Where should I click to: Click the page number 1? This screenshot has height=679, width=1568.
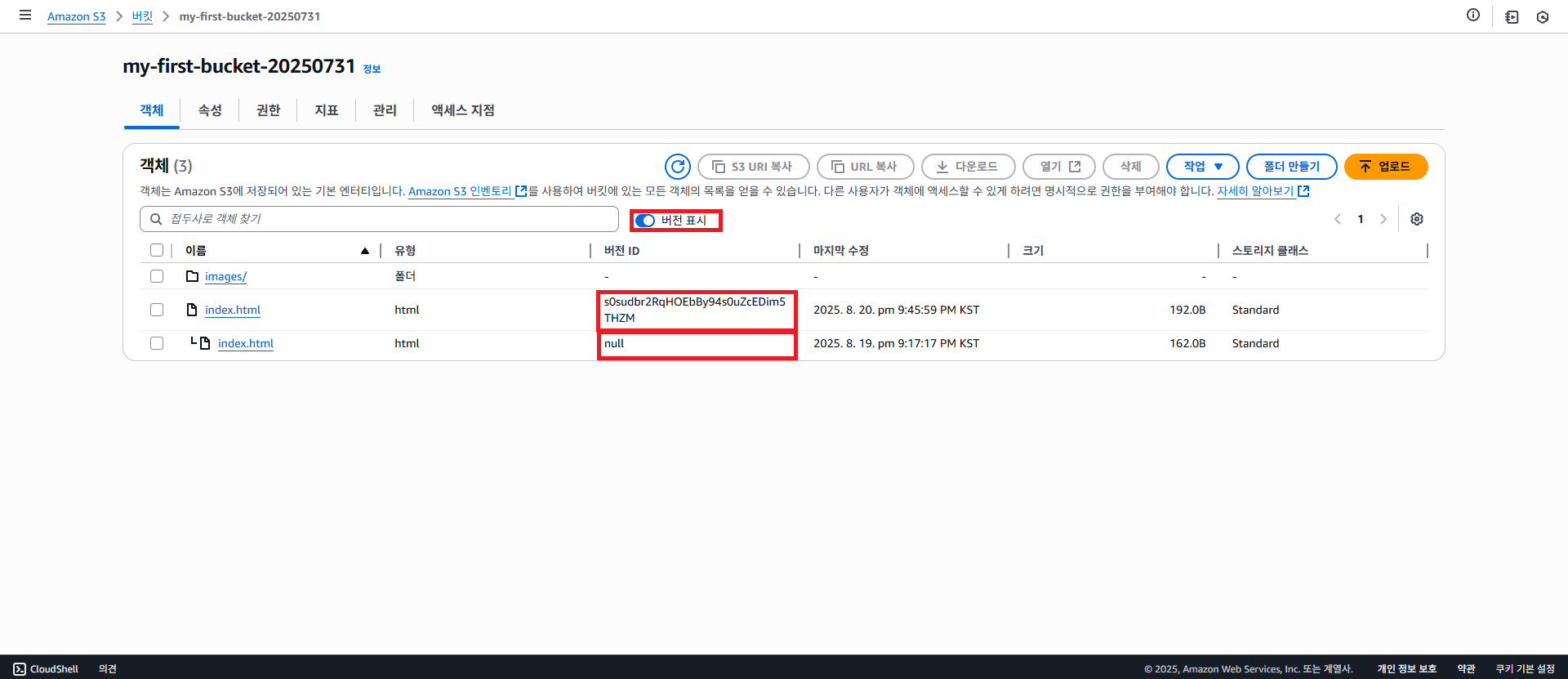[x=1361, y=219]
